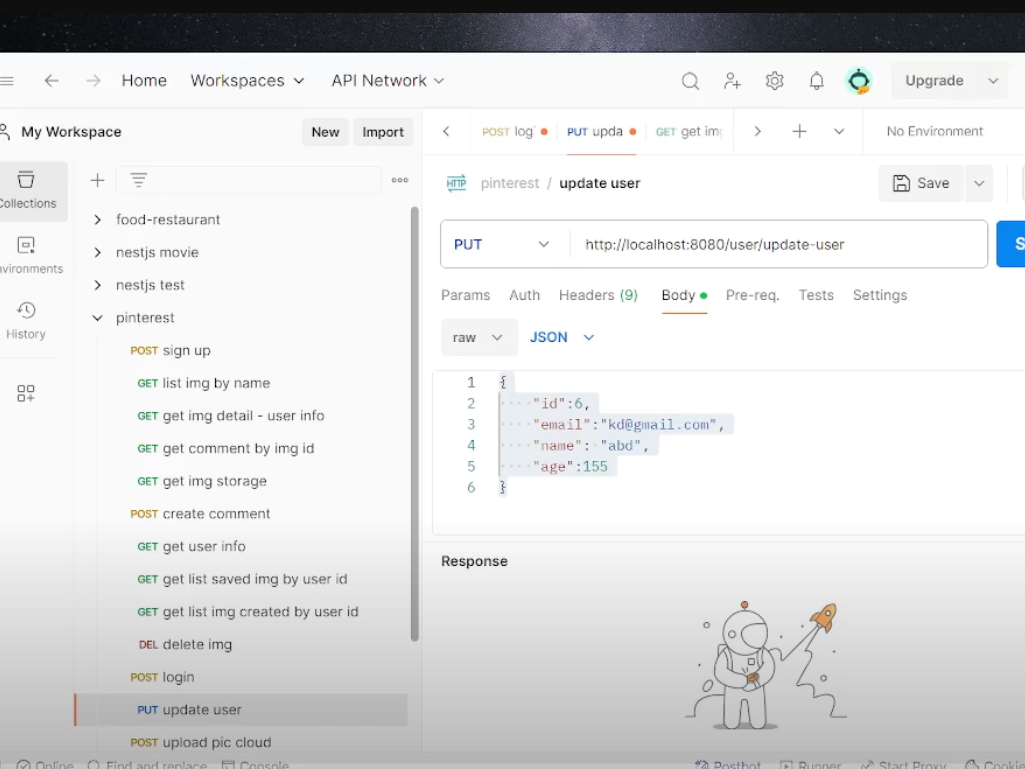Switch to the Headers (9) tab
The image size is (1025, 769).
598,295
